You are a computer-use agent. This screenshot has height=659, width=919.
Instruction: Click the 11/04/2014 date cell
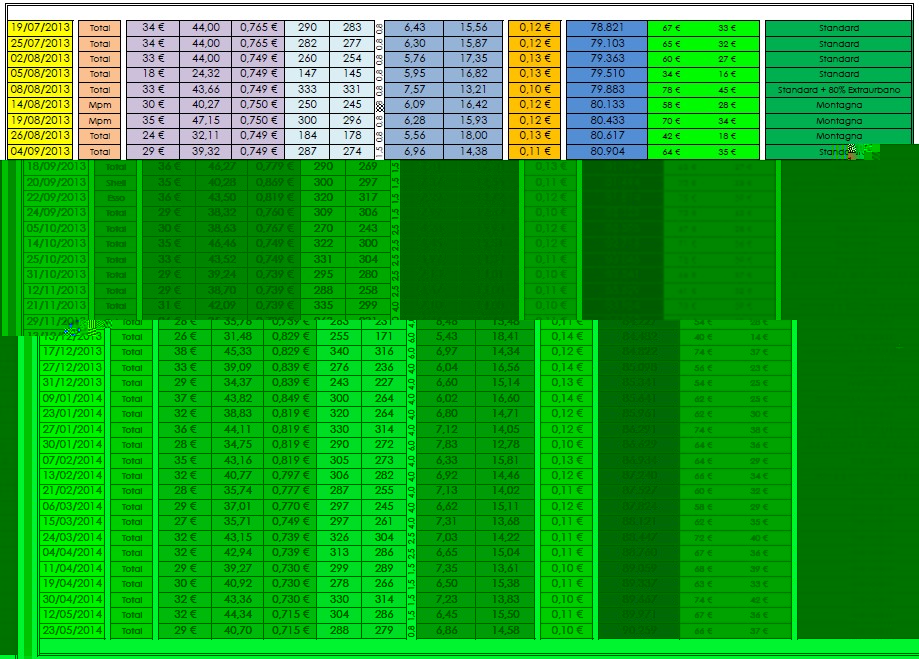[72, 569]
